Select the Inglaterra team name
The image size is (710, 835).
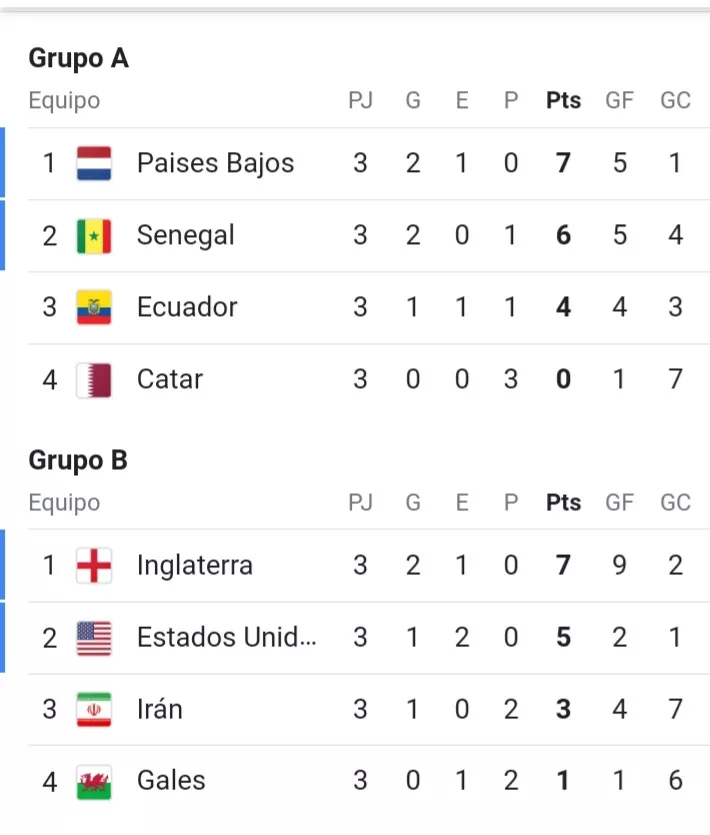point(194,566)
